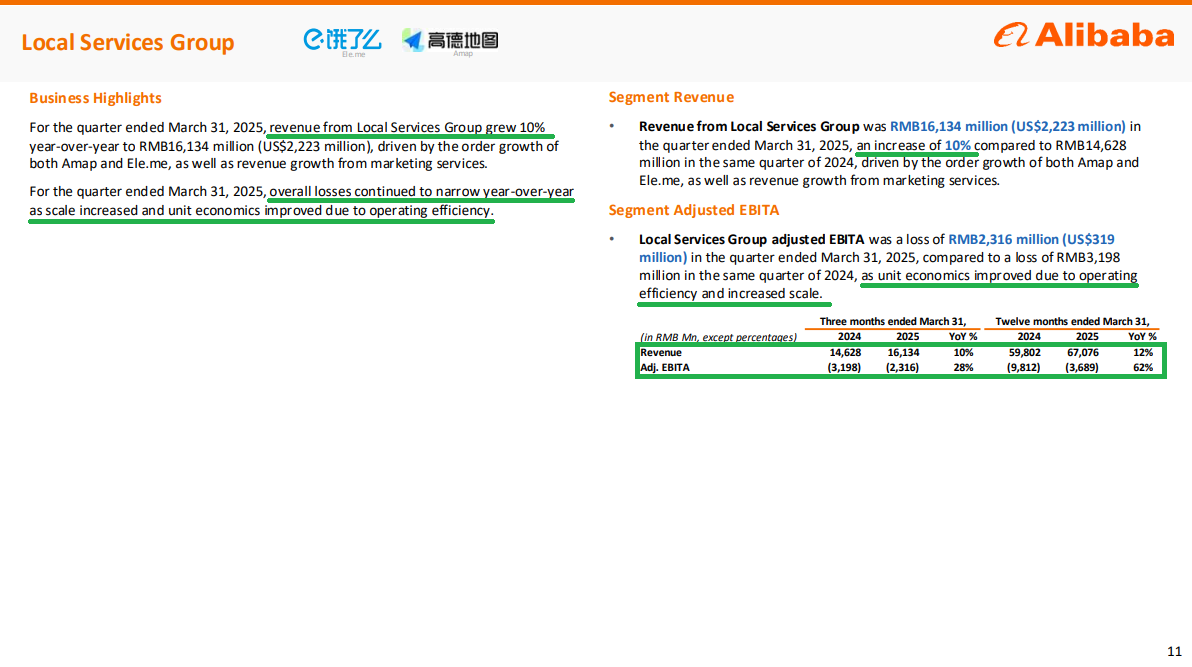This screenshot has width=1192, height=667.
Task: Click the Local Services Group title
Action: [128, 43]
